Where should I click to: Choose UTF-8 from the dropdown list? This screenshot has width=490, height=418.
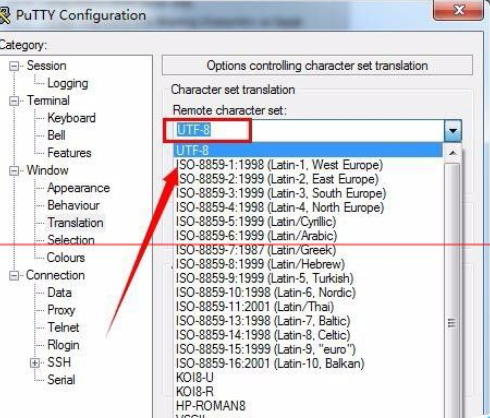pos(308,150)
